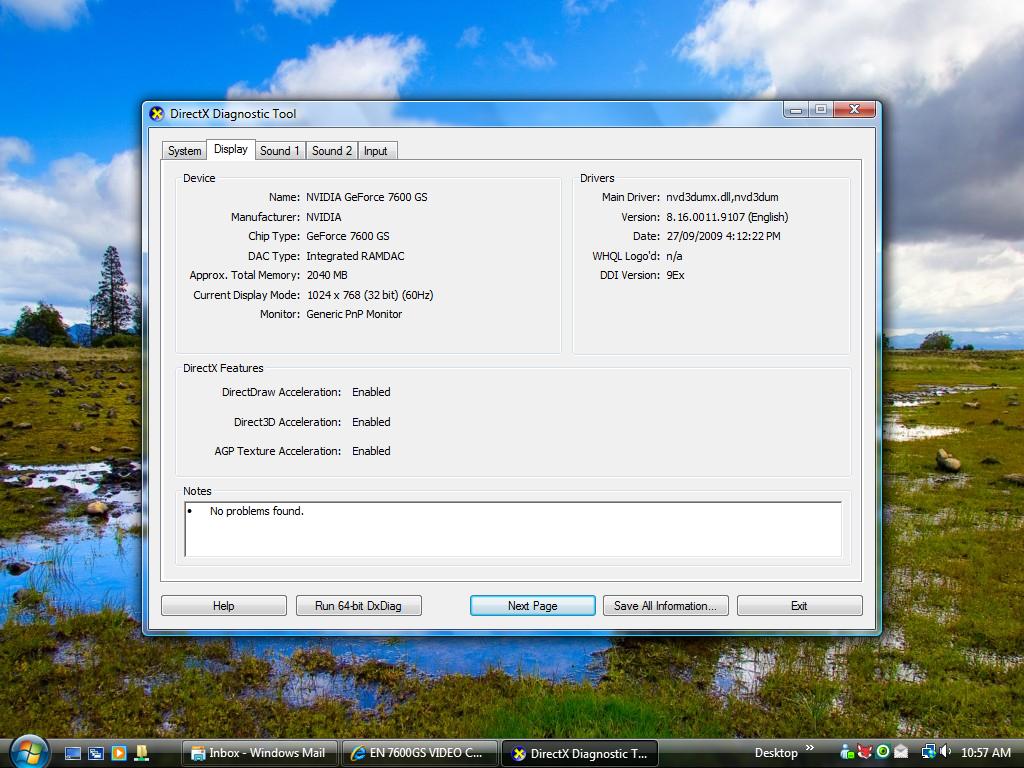Click chip type value GeForce 7600 GS
The height and width of the screenshot is (768, 1024).
348,236
